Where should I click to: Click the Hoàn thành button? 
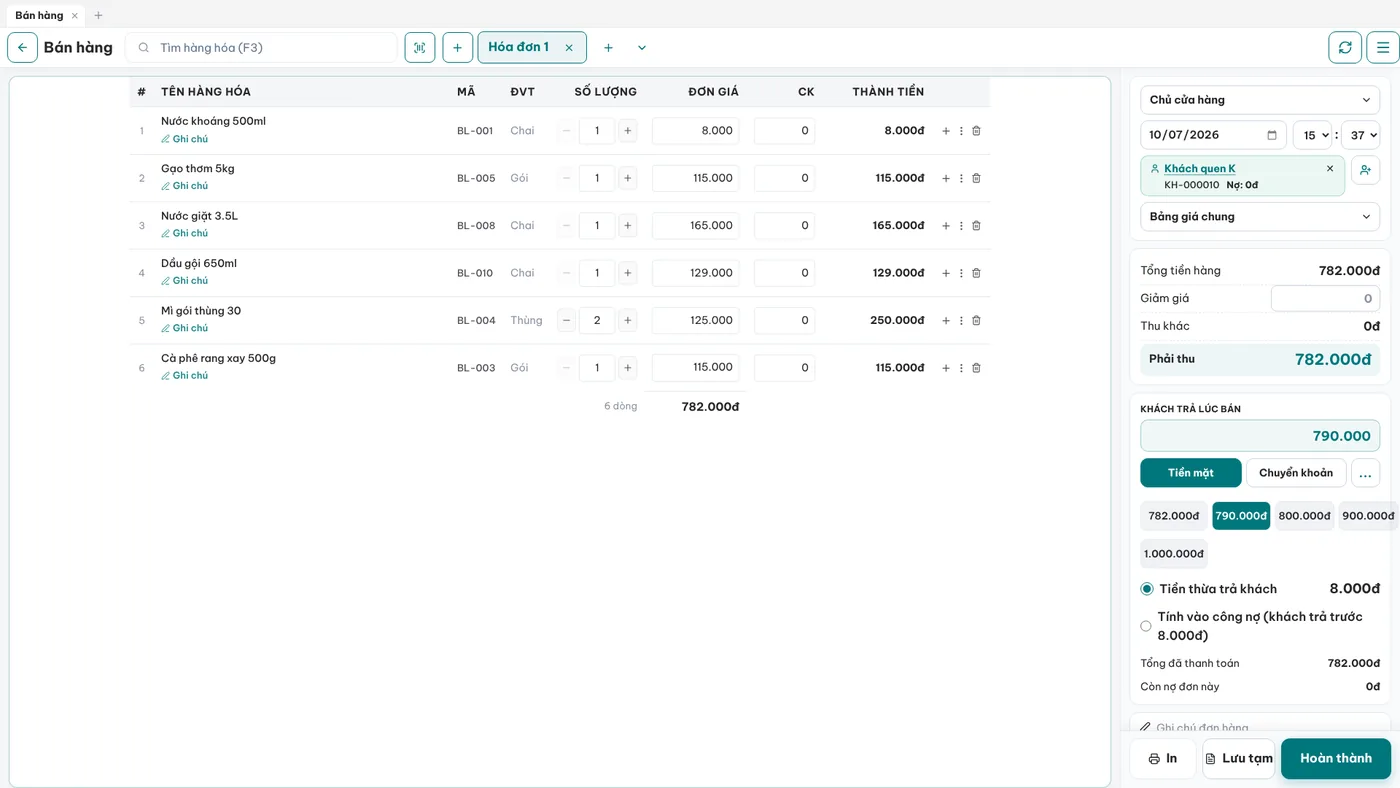[x=1336, y=759]
